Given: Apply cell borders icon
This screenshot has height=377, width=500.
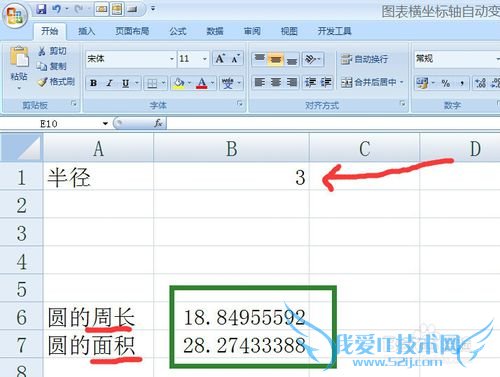Looking at the screenshot, I should click(152, 83).
